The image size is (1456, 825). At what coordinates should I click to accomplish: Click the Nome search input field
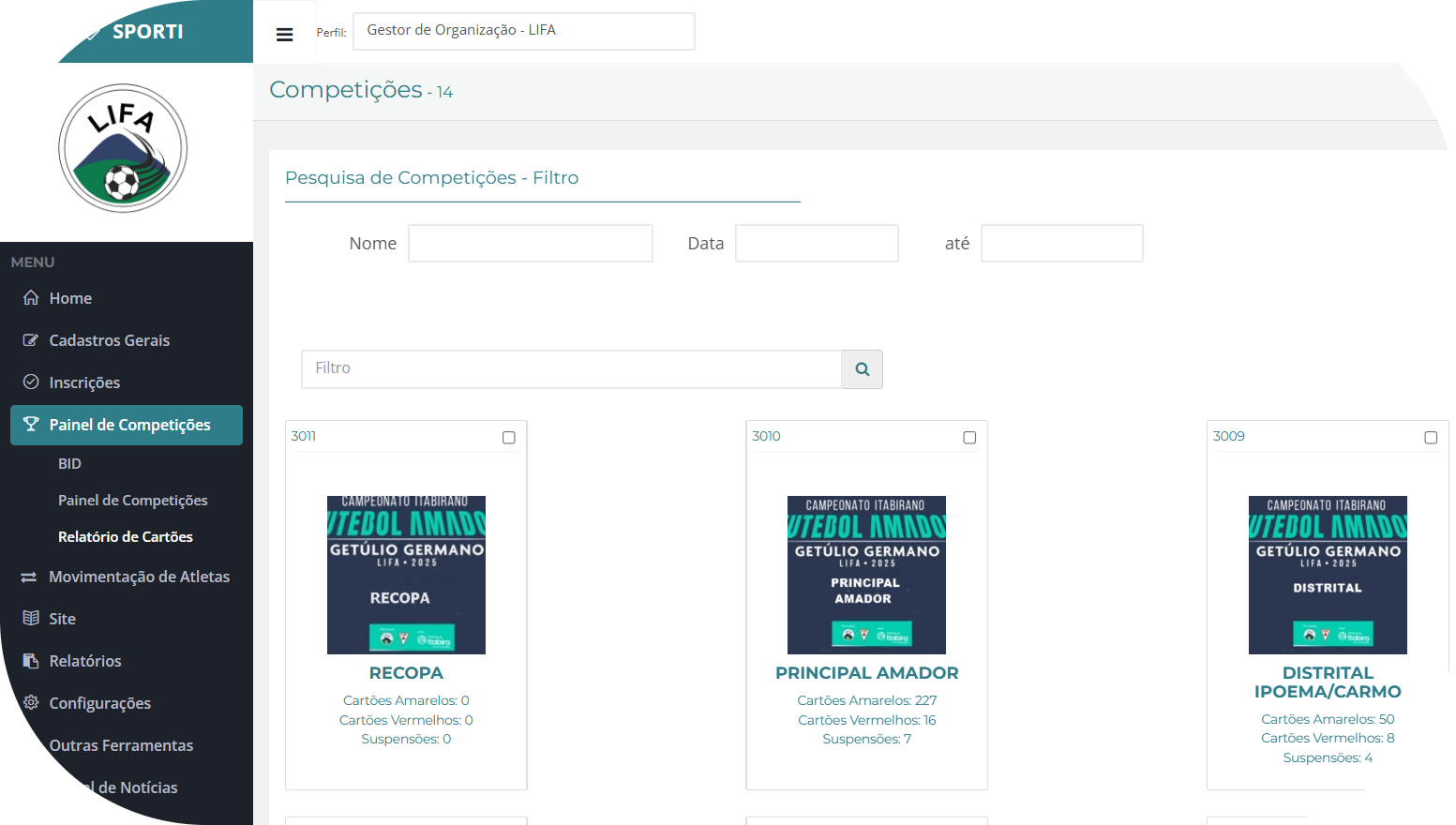[x=531, y=244]
